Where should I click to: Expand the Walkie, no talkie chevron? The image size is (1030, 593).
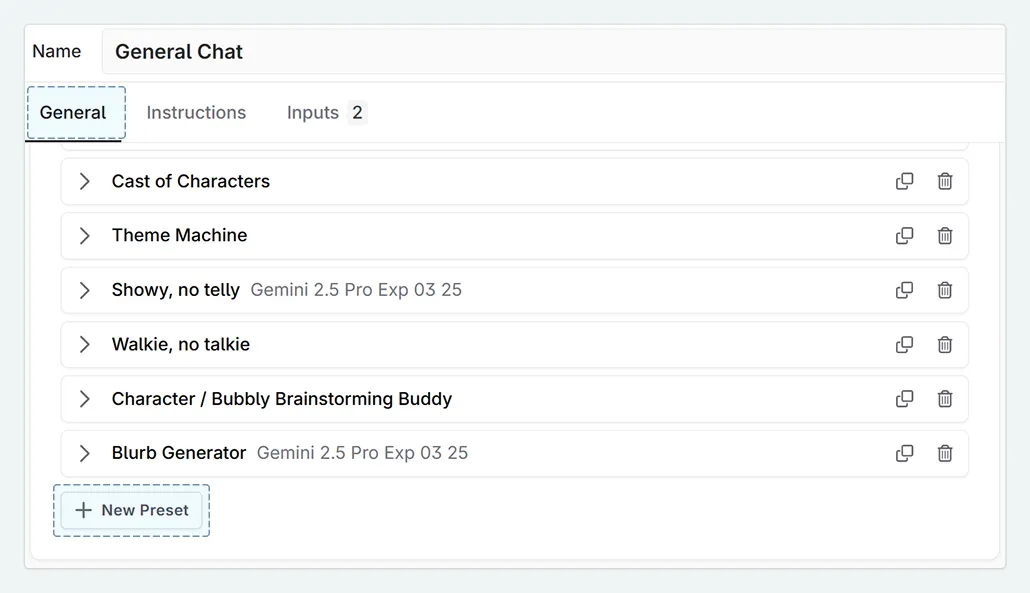tap(85, 344)
